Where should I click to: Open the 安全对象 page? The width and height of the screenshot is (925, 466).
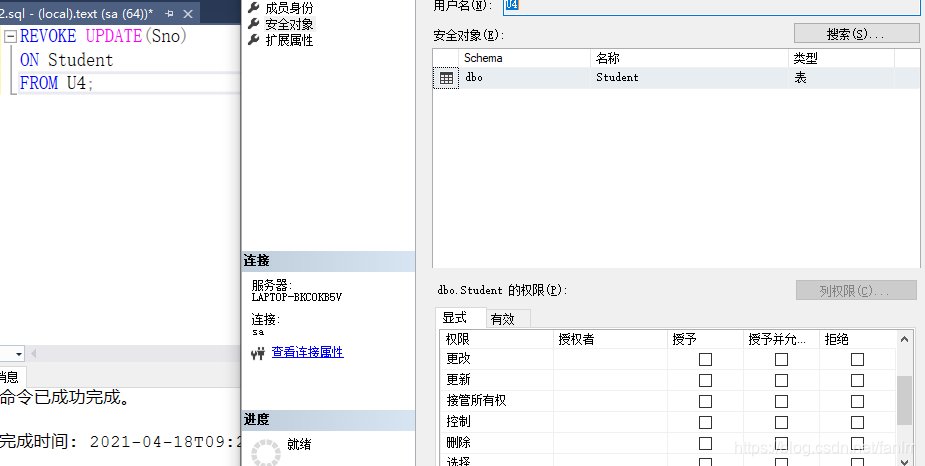[x=289, y=24]
